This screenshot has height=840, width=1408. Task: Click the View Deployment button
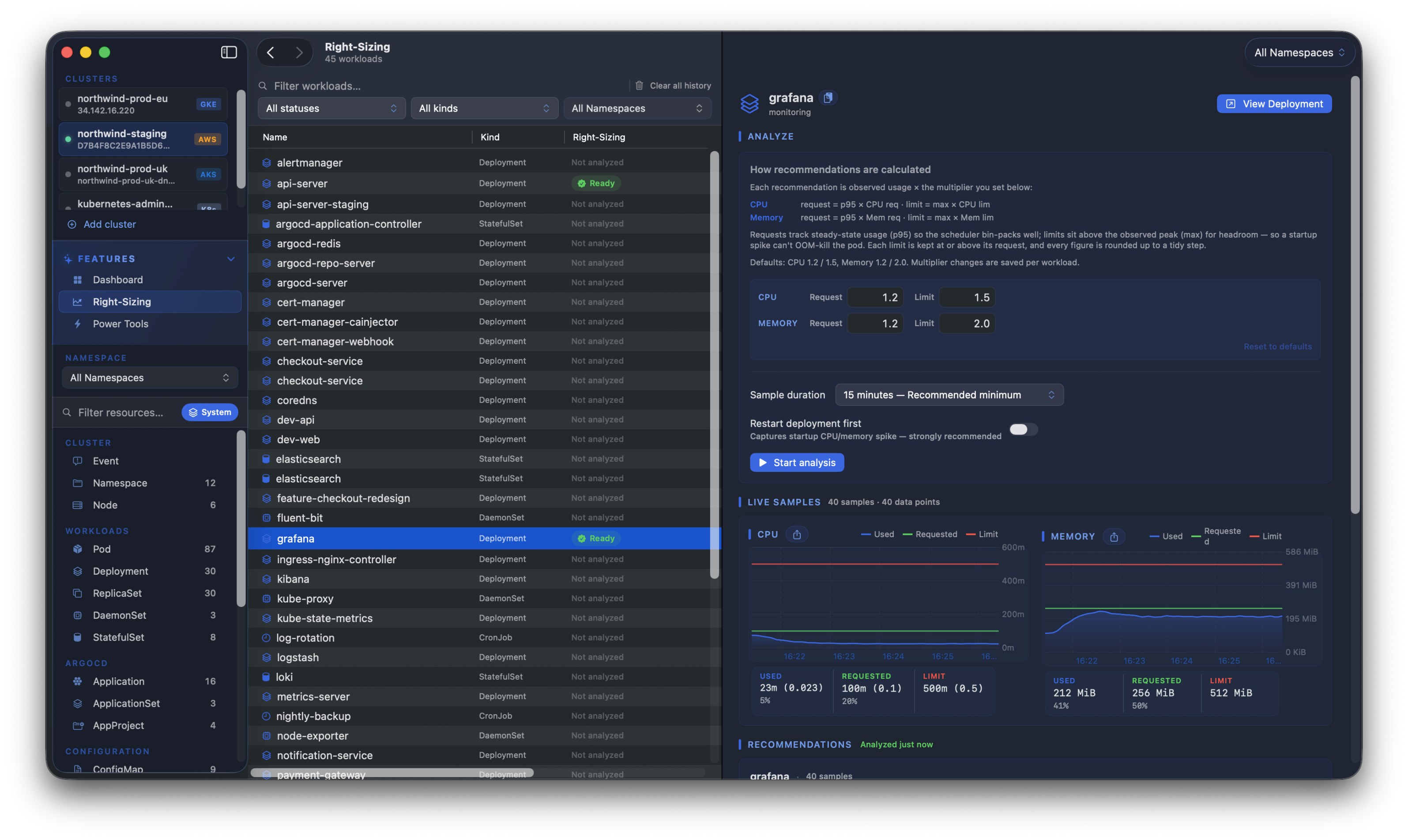[1274, 104]
